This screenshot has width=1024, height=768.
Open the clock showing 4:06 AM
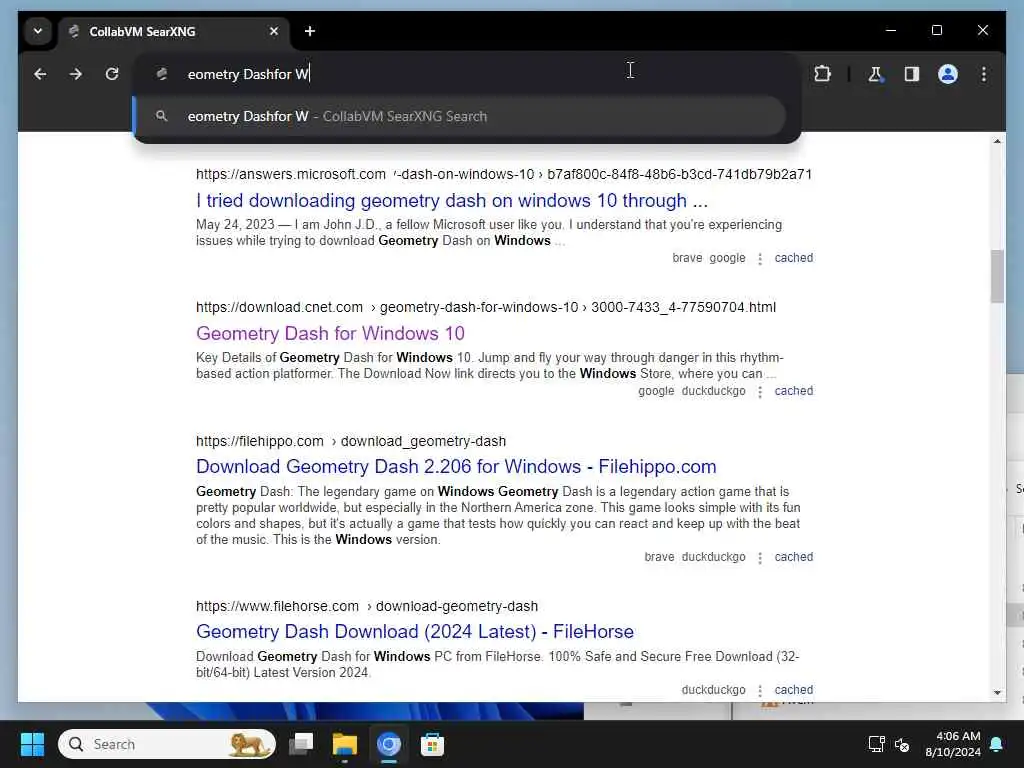[x=953, y=744]
